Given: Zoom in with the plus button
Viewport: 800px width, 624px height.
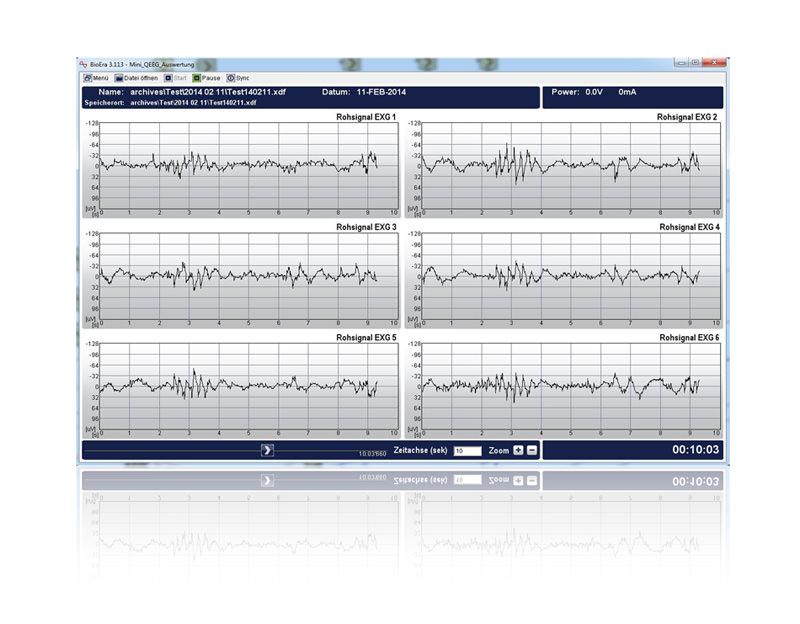Looking at the screenshot, I should click(x=518, y=450).
